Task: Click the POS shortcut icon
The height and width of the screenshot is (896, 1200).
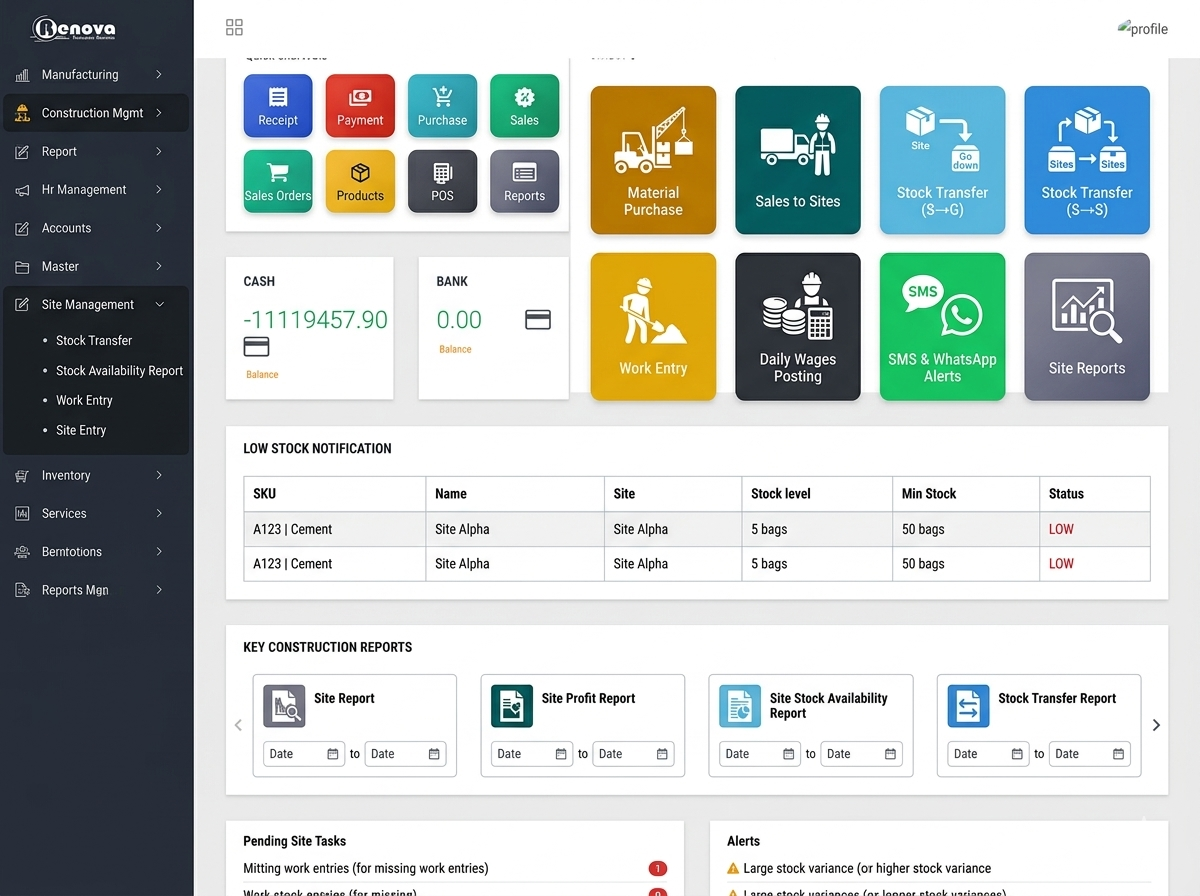Action: coord(442,182)
